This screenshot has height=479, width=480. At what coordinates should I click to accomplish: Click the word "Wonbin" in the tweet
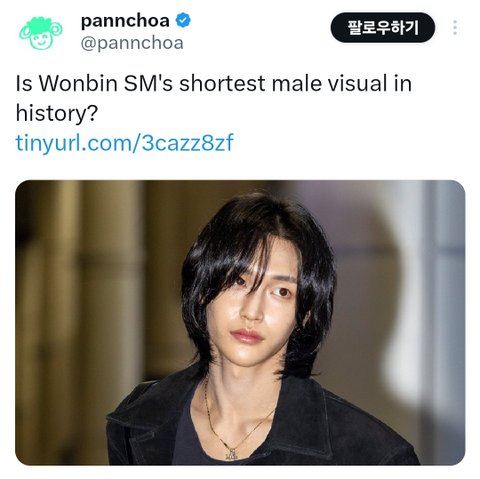[78, 83]
